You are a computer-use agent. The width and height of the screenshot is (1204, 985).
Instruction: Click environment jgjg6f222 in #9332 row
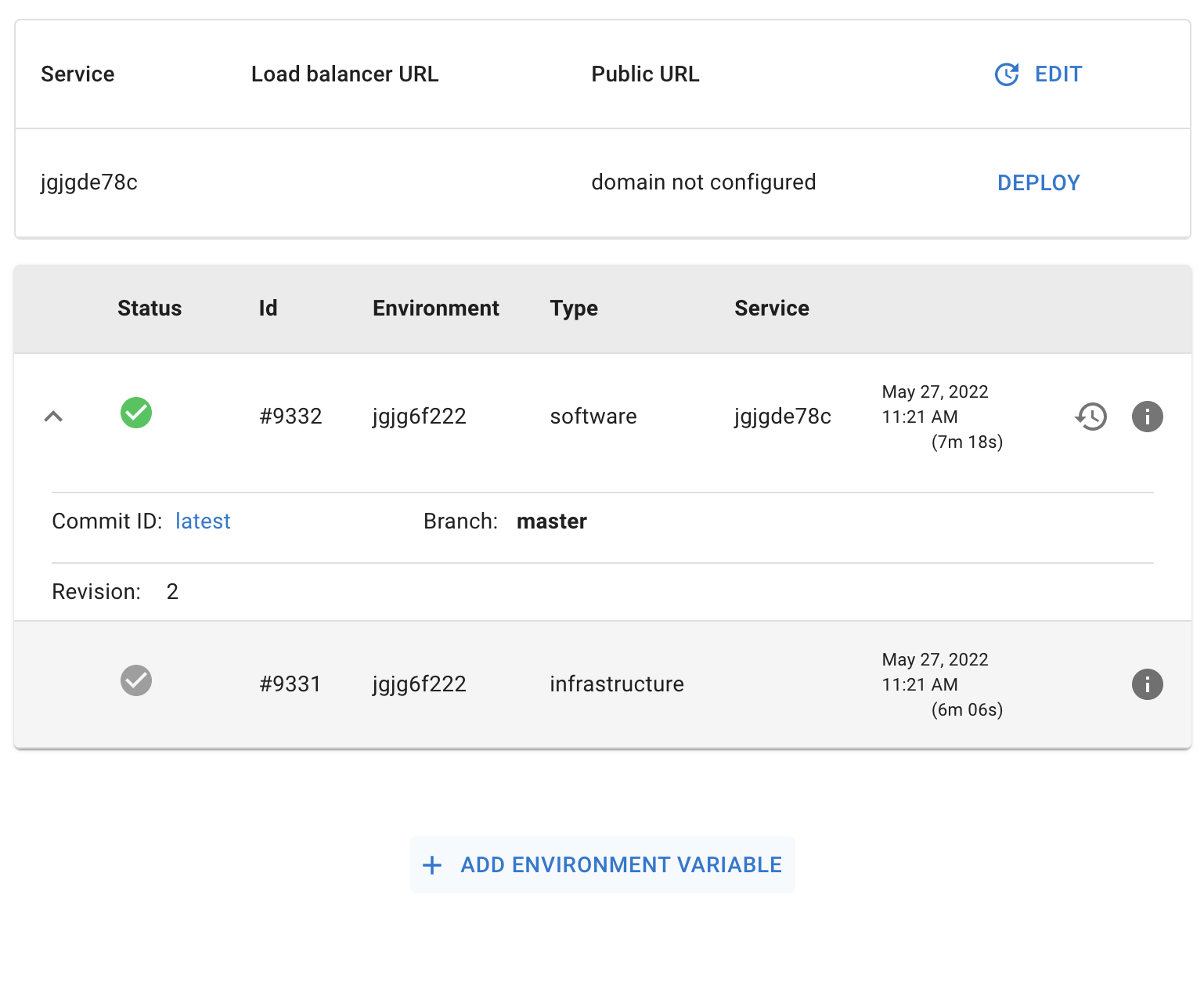pyautogui.click(x=420, y=417)
